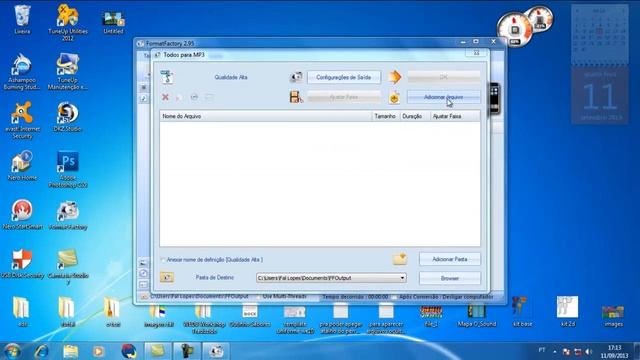Open Nero StartSmart desktop shortcut
Image resolution: width=640 pixels, height=360 pixels.
coord(22,215)
